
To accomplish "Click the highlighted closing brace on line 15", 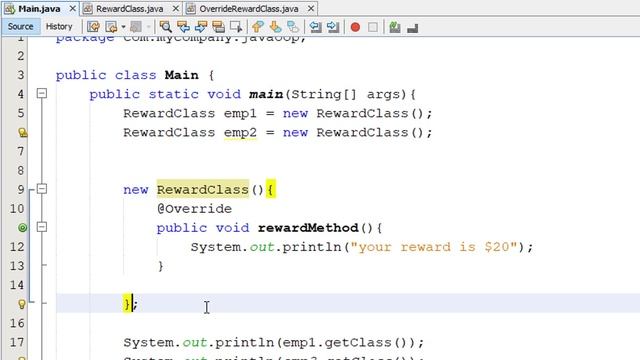I will coord(127,304).
